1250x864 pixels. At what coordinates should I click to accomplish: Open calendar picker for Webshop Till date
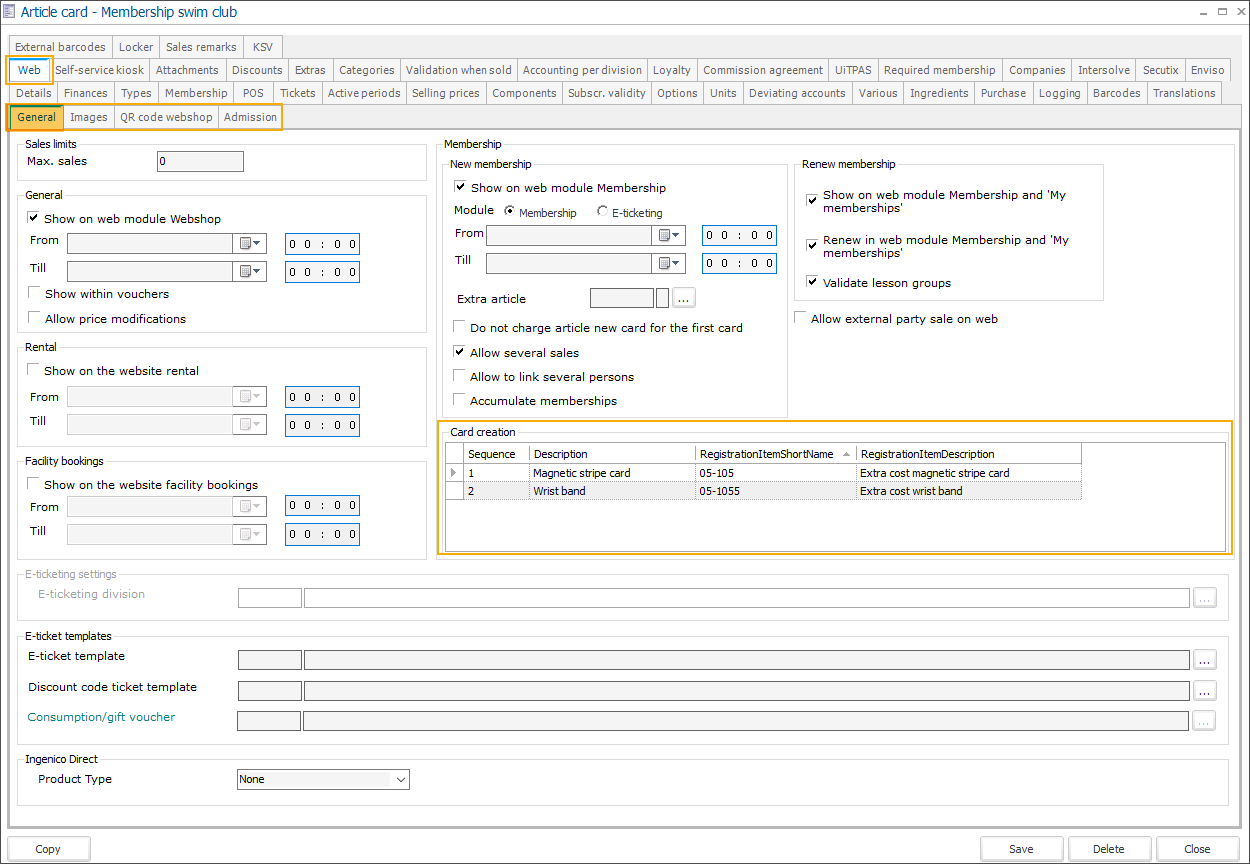point(249,271)
